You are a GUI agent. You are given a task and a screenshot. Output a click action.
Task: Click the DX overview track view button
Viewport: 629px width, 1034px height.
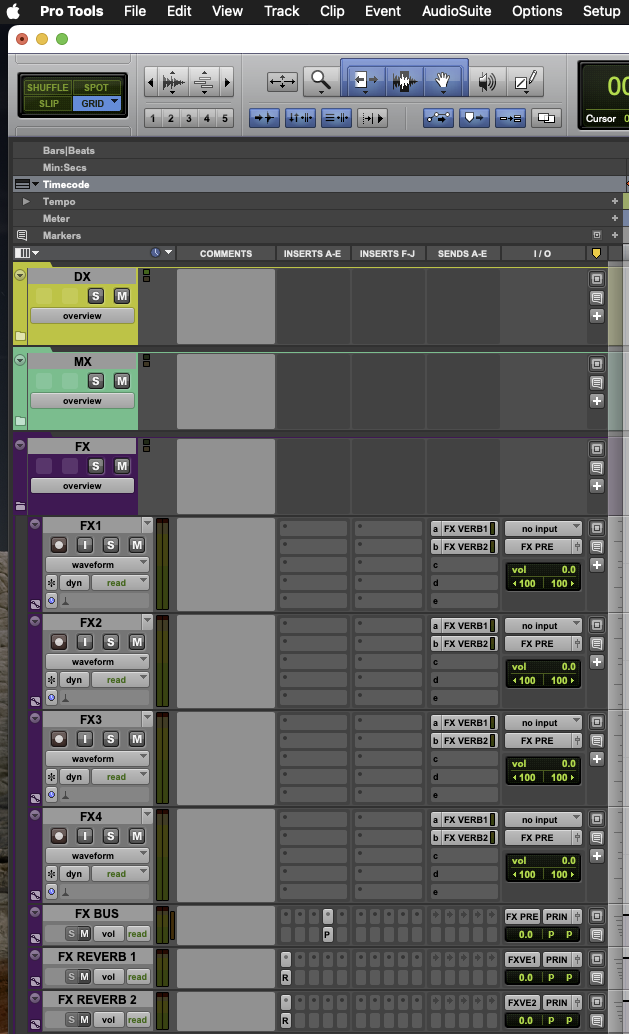click(x=82, y=316)
